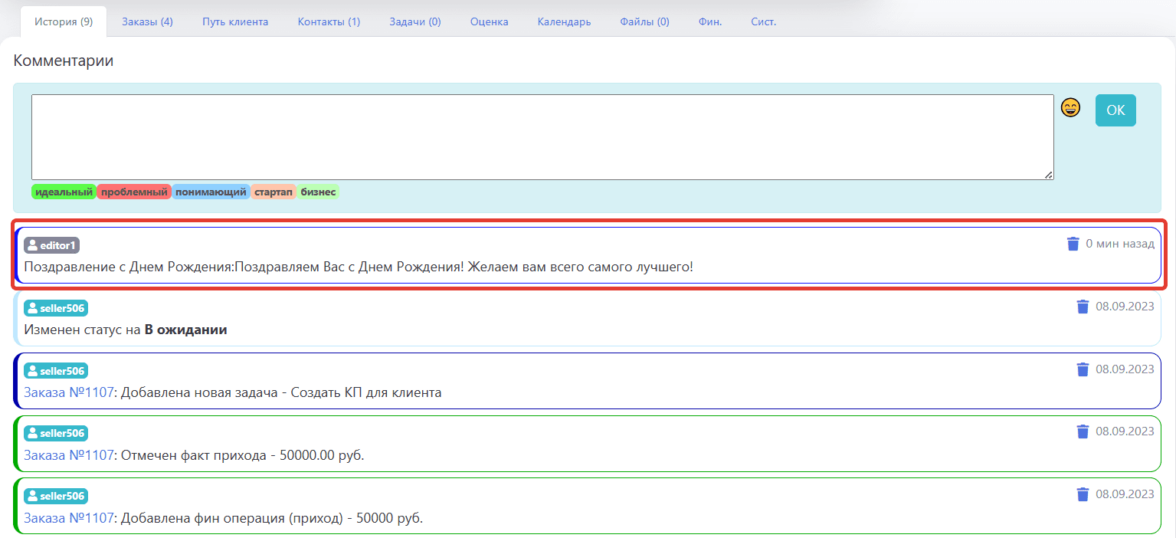Select the 'стартап' tag

pos(273,192)
